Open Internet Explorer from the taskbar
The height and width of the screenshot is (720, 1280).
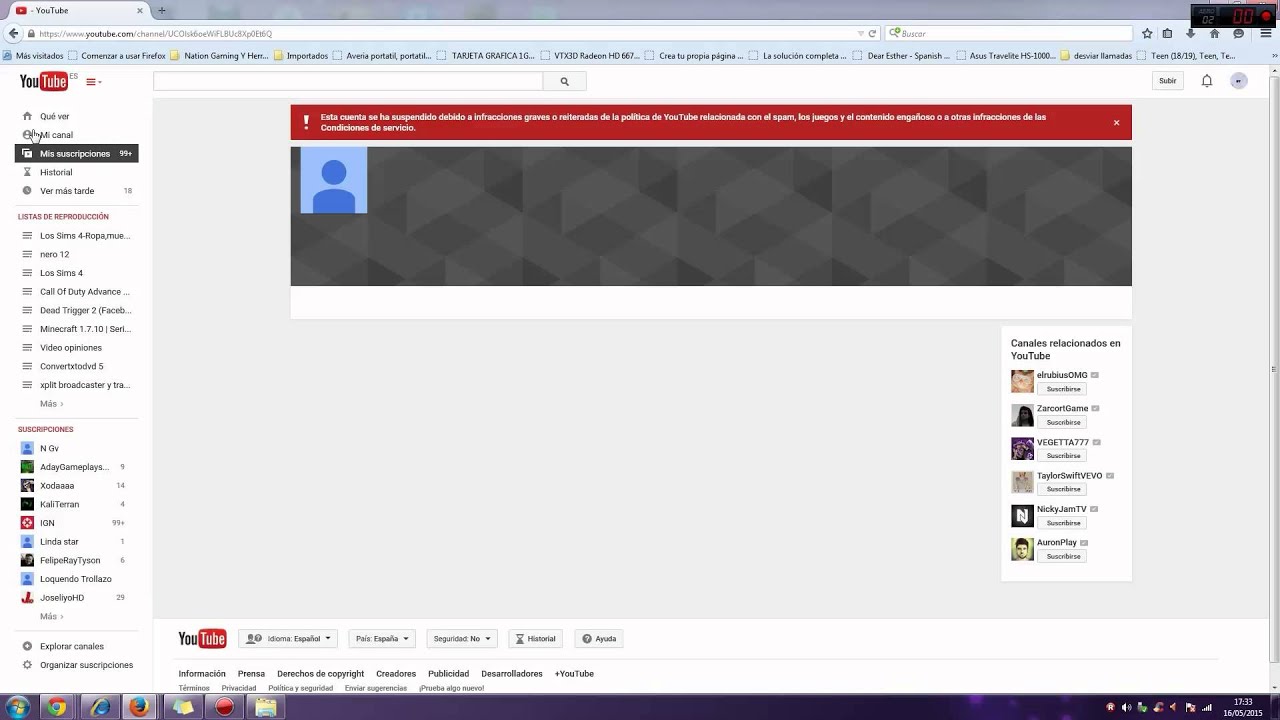tap(99, 708)
